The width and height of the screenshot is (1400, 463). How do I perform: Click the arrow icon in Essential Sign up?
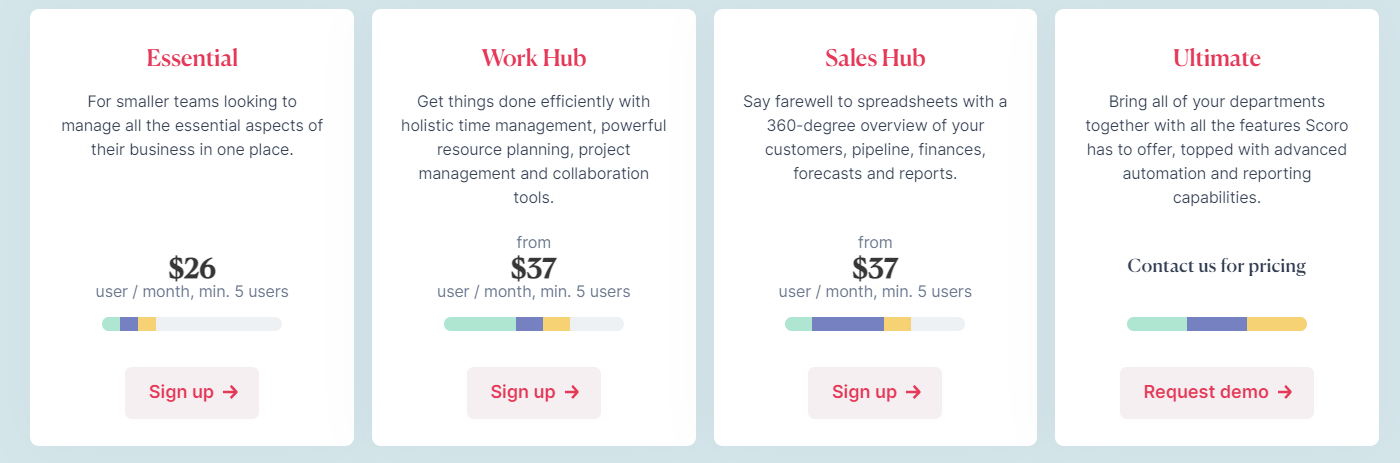[230, 392]
